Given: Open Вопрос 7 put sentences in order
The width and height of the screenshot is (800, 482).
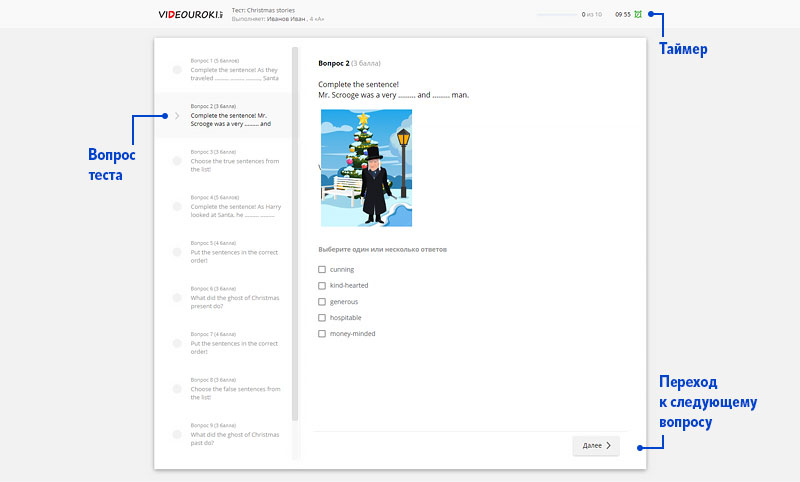Looking at the screenshot, I should (x=223, y=343).
